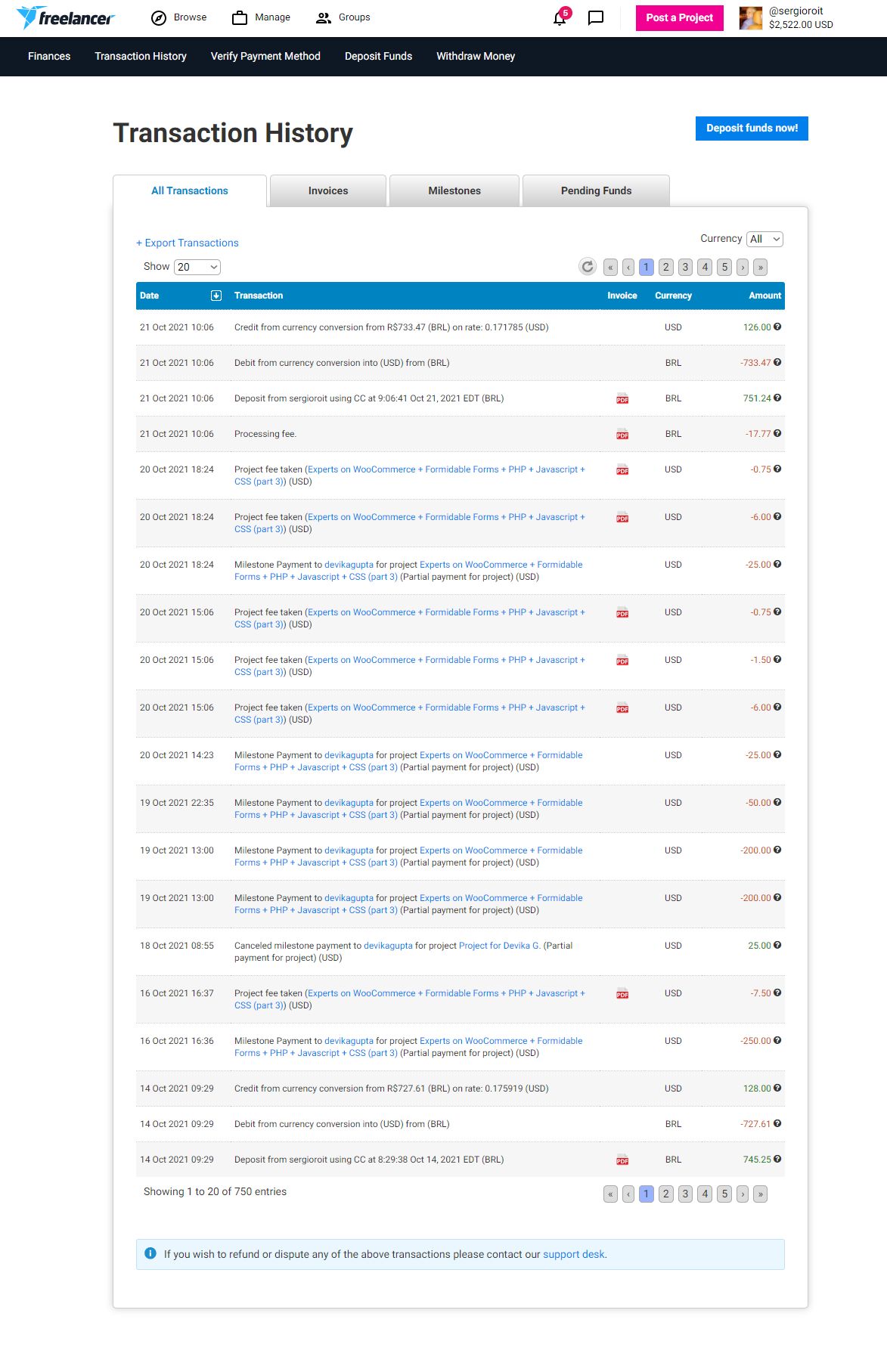This screenshot has width=887, height=1372.
Task: Toggle the Date column sort arrow
Action: tap(216, 296)
